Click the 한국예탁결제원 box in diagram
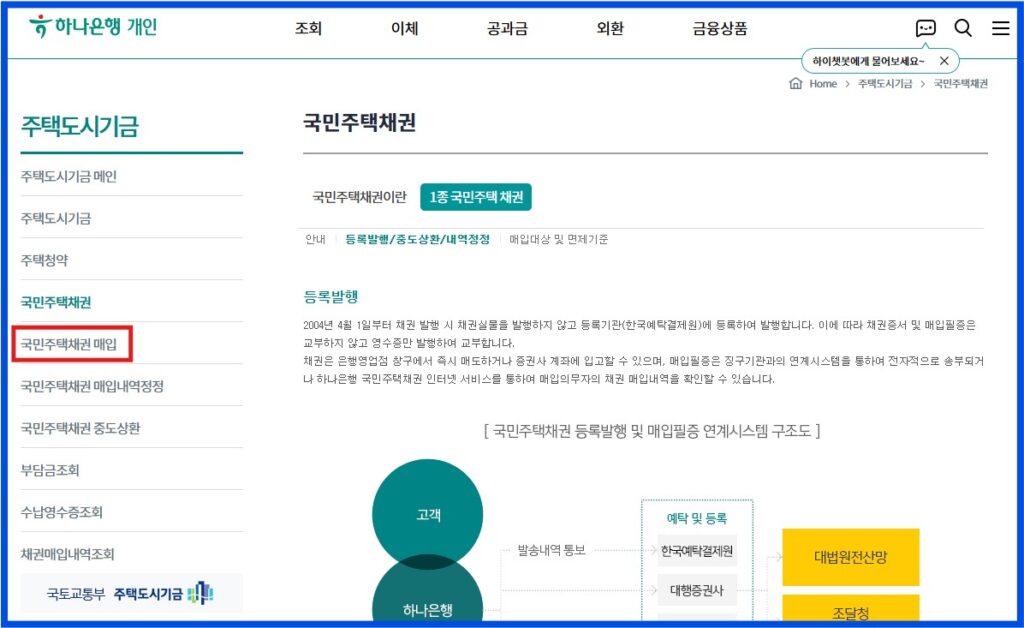 click(697, 551)
